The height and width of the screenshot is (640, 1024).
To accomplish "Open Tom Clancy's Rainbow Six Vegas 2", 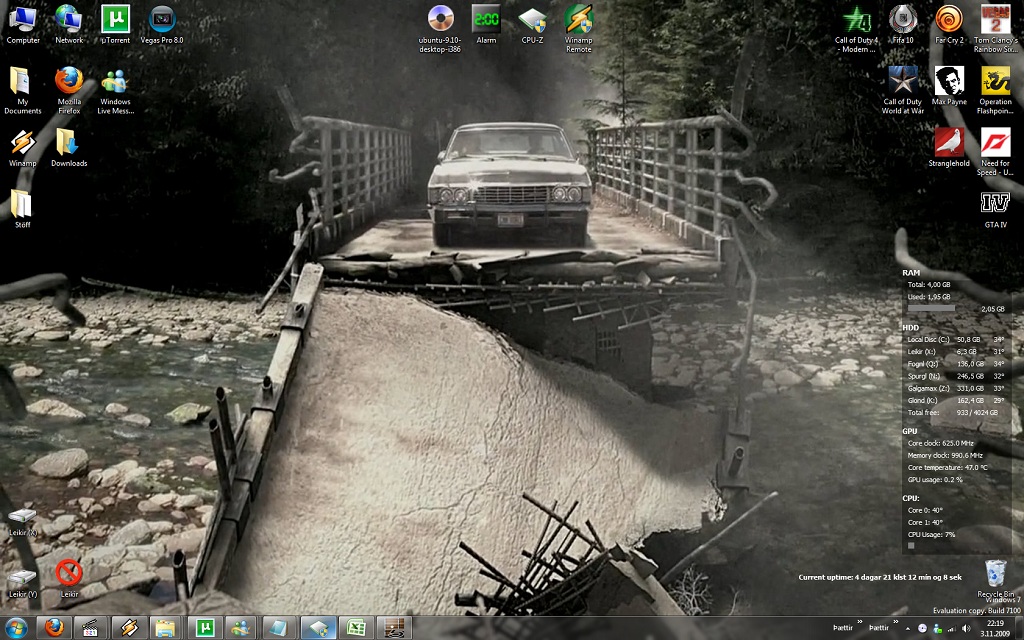I will pos(995,29).
